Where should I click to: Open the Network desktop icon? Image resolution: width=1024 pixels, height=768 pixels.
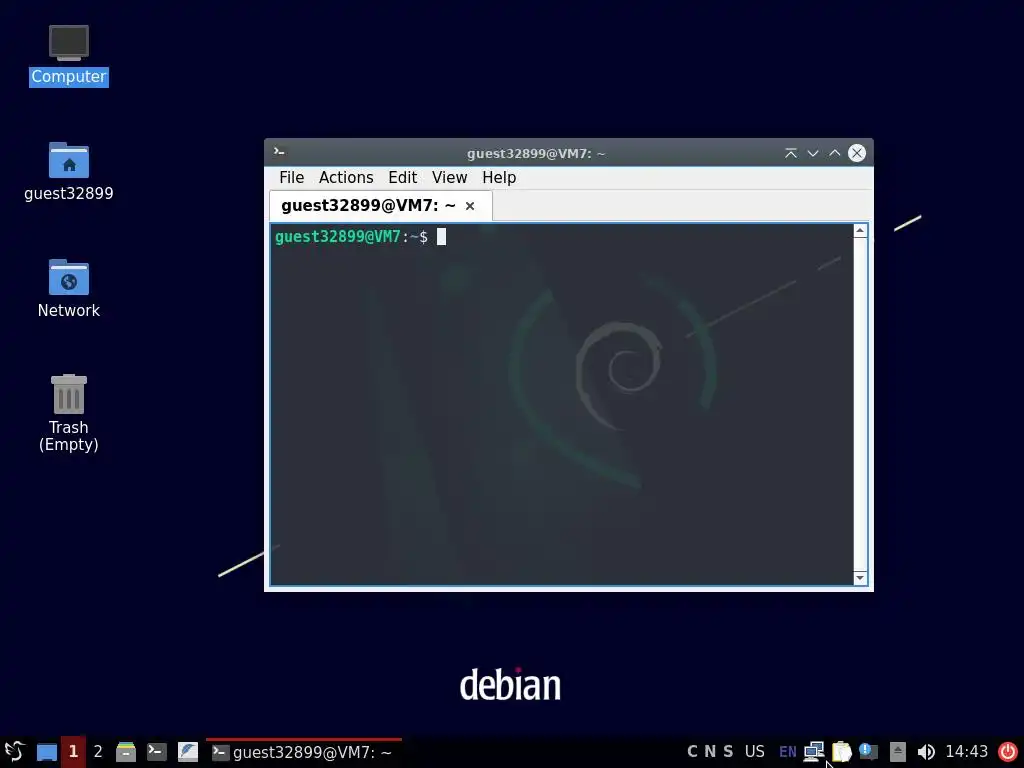[69, 289]
